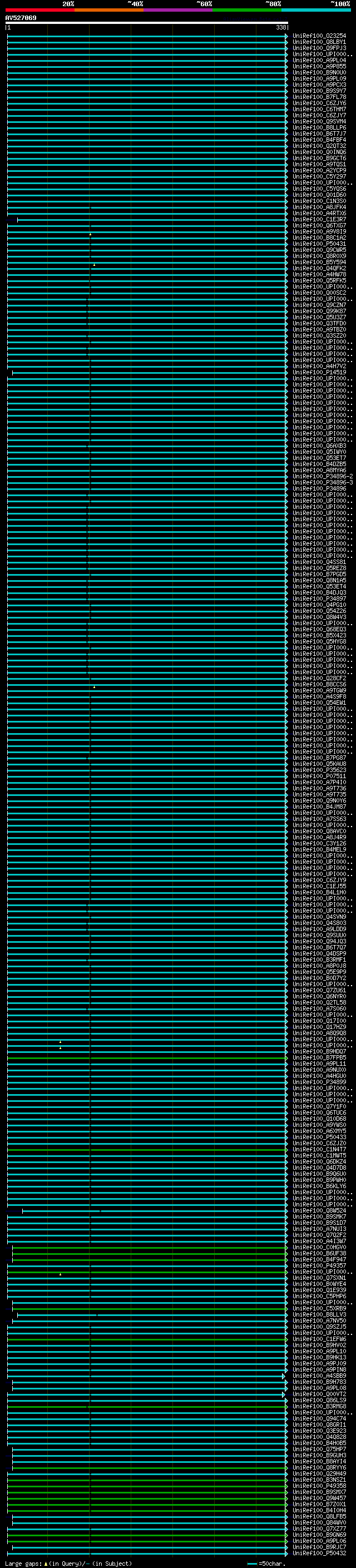This screenshot has width=356, height=1568.
Task: Select the query name AV527069
Action: (21, 18)
